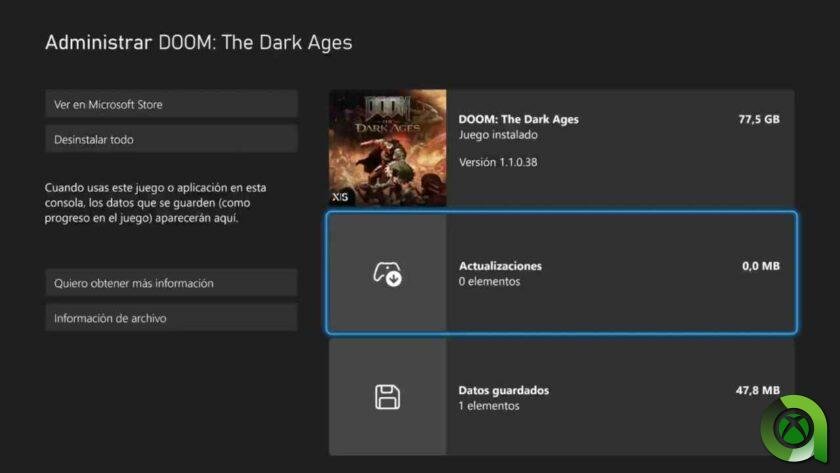Image resolution: width=840 pixels, height=473 pixels.
Task: Select Quiero obtener más información
Action: pos(171,283)
